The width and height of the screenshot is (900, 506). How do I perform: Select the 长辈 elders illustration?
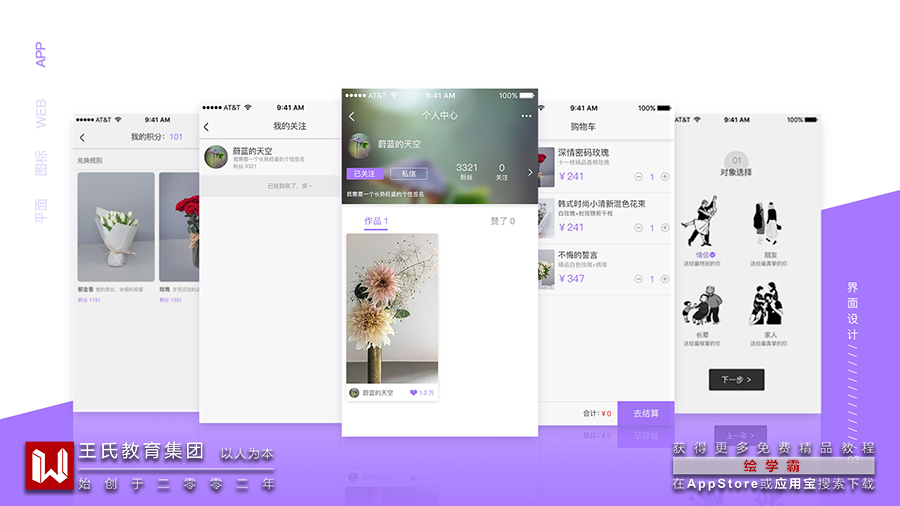702,305
